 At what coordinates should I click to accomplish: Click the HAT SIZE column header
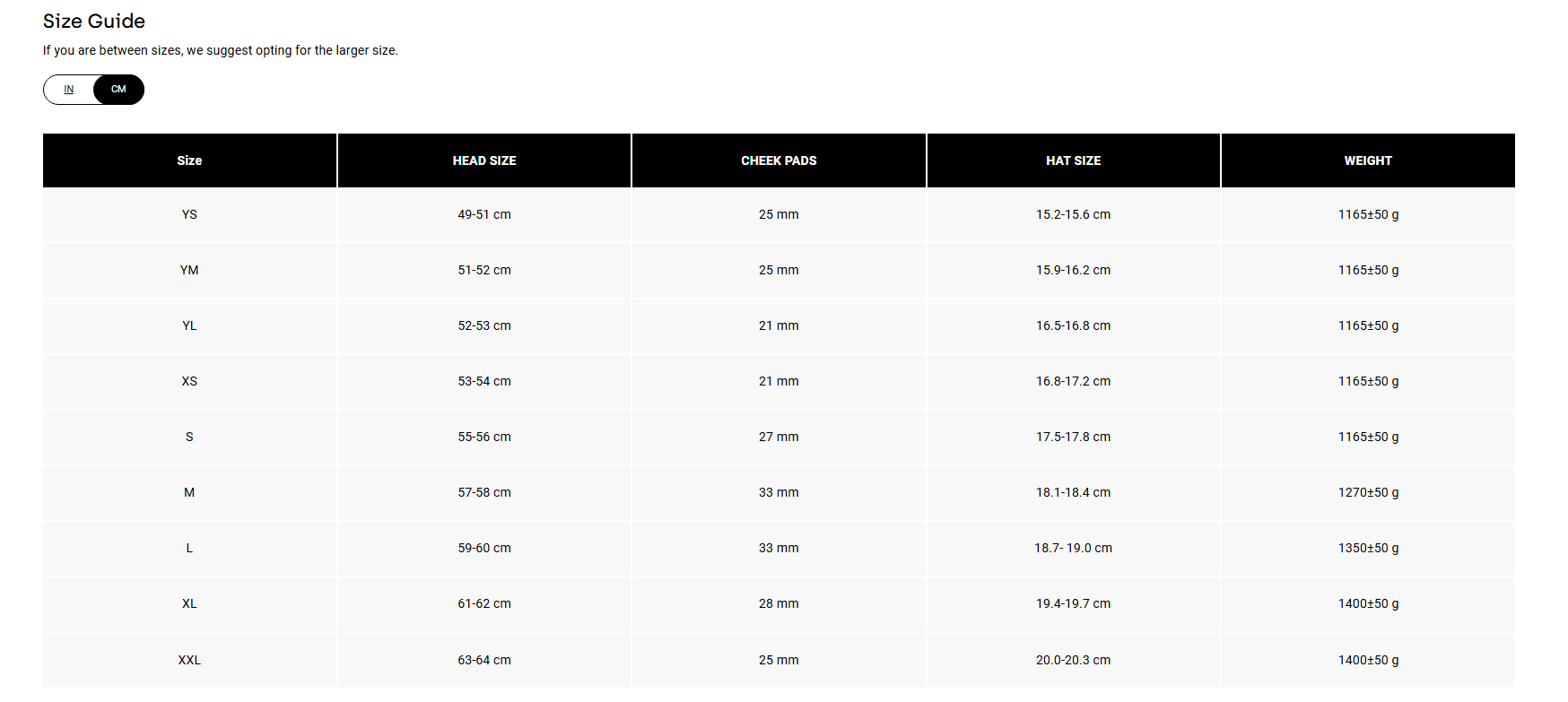point(1073,160)
